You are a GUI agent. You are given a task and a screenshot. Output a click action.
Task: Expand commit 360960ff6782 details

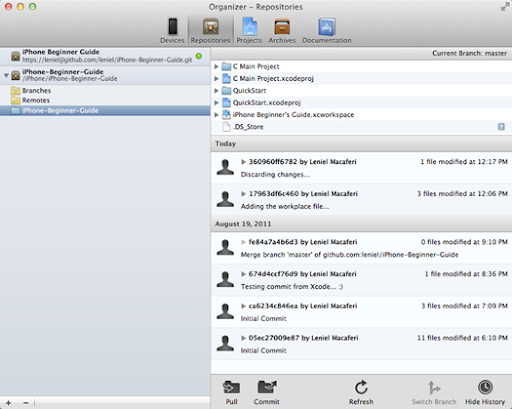[243, 162]
